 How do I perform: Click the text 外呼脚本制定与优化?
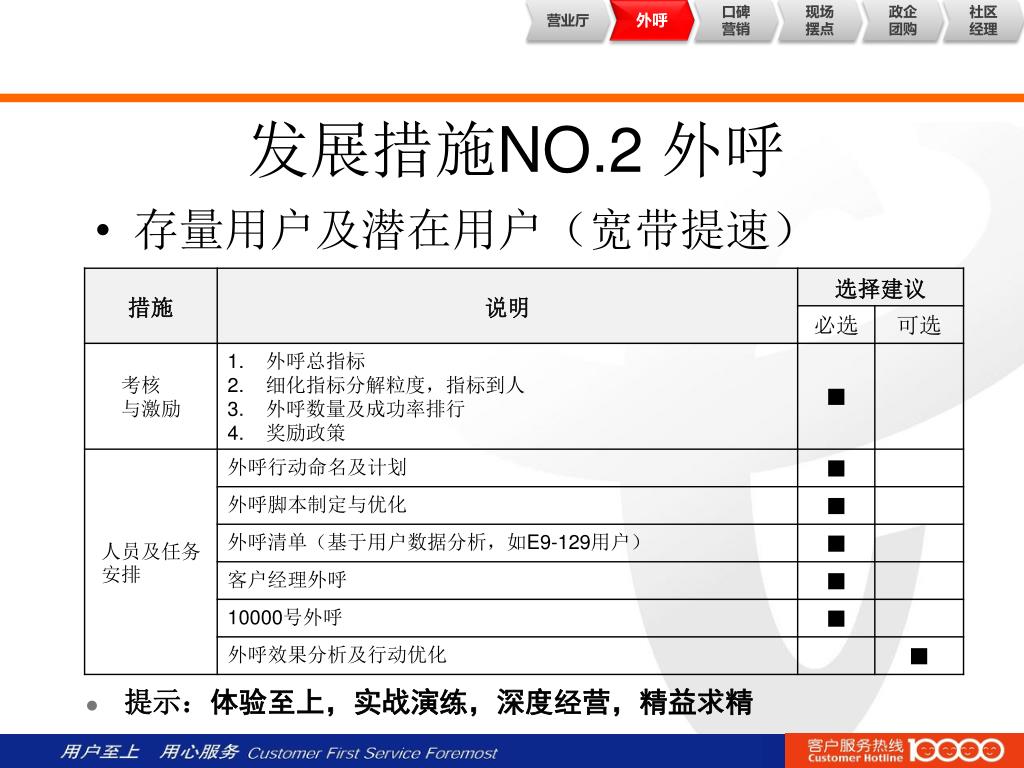tap(317, 505)
